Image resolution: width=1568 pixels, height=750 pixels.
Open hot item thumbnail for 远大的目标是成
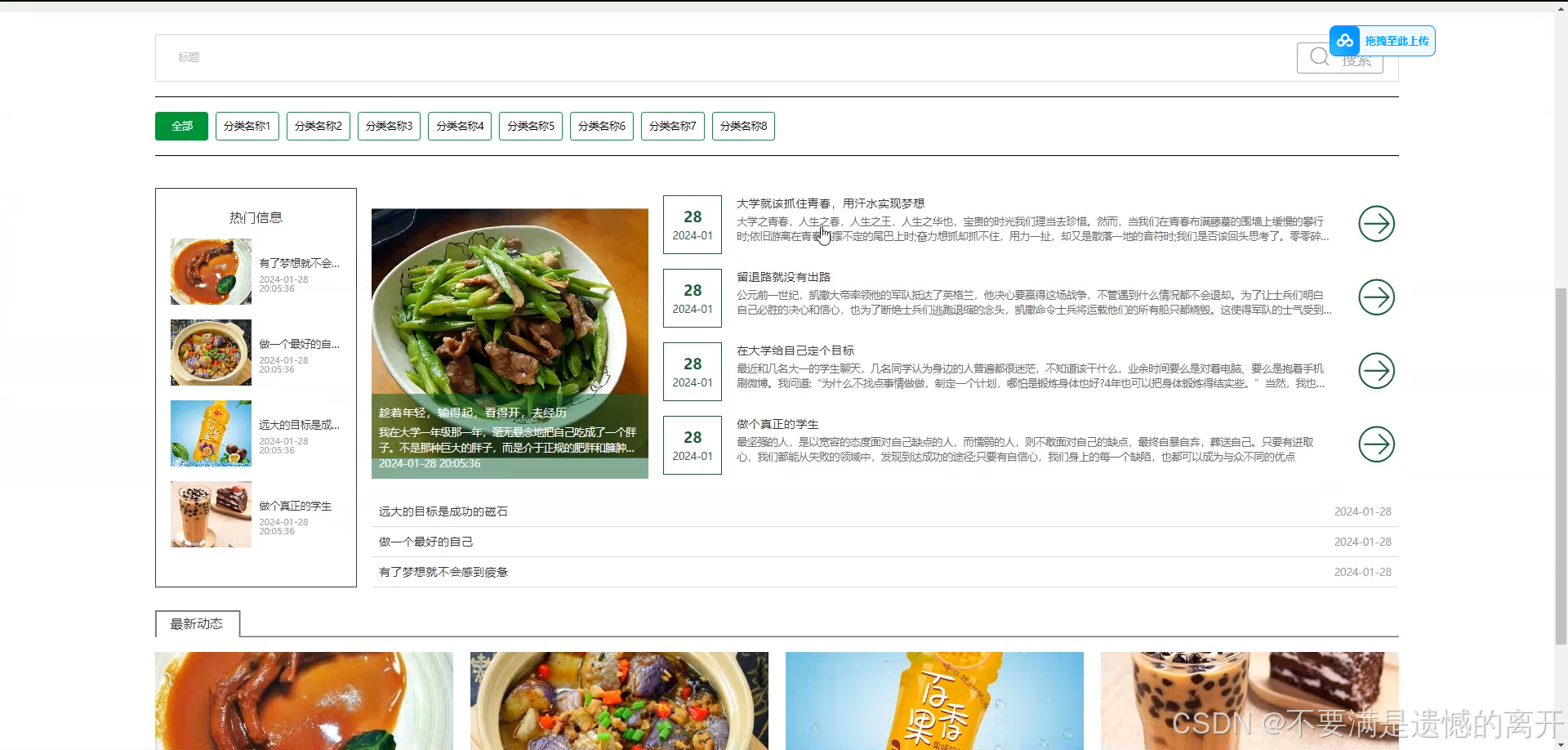click(211, 433)
